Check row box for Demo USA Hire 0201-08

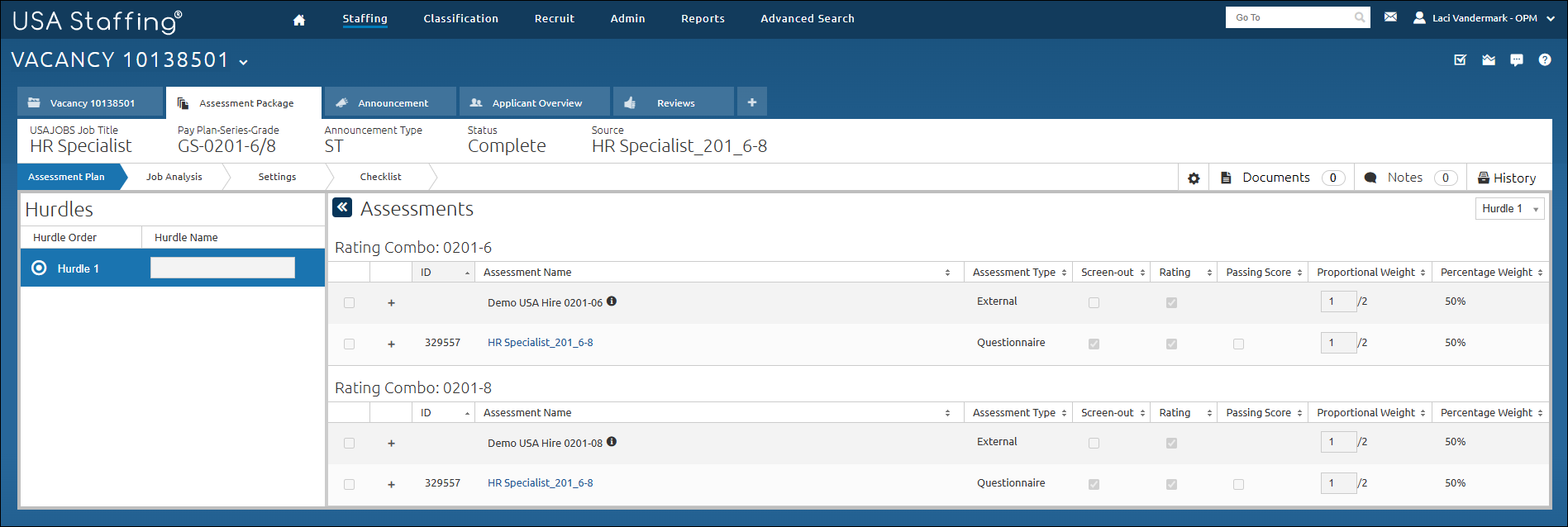[x=349, y=444]
